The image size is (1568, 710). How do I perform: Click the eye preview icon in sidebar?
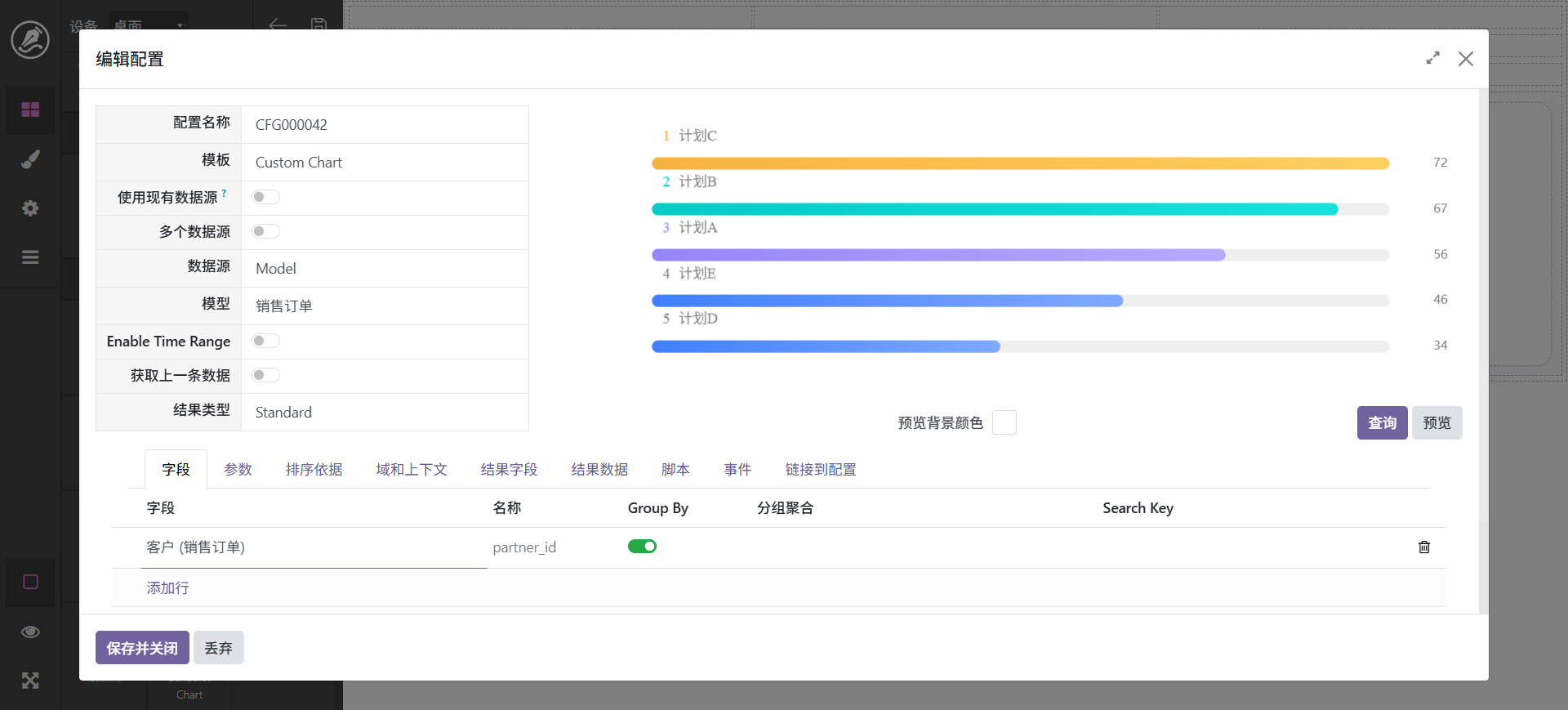tap(30, 632)
